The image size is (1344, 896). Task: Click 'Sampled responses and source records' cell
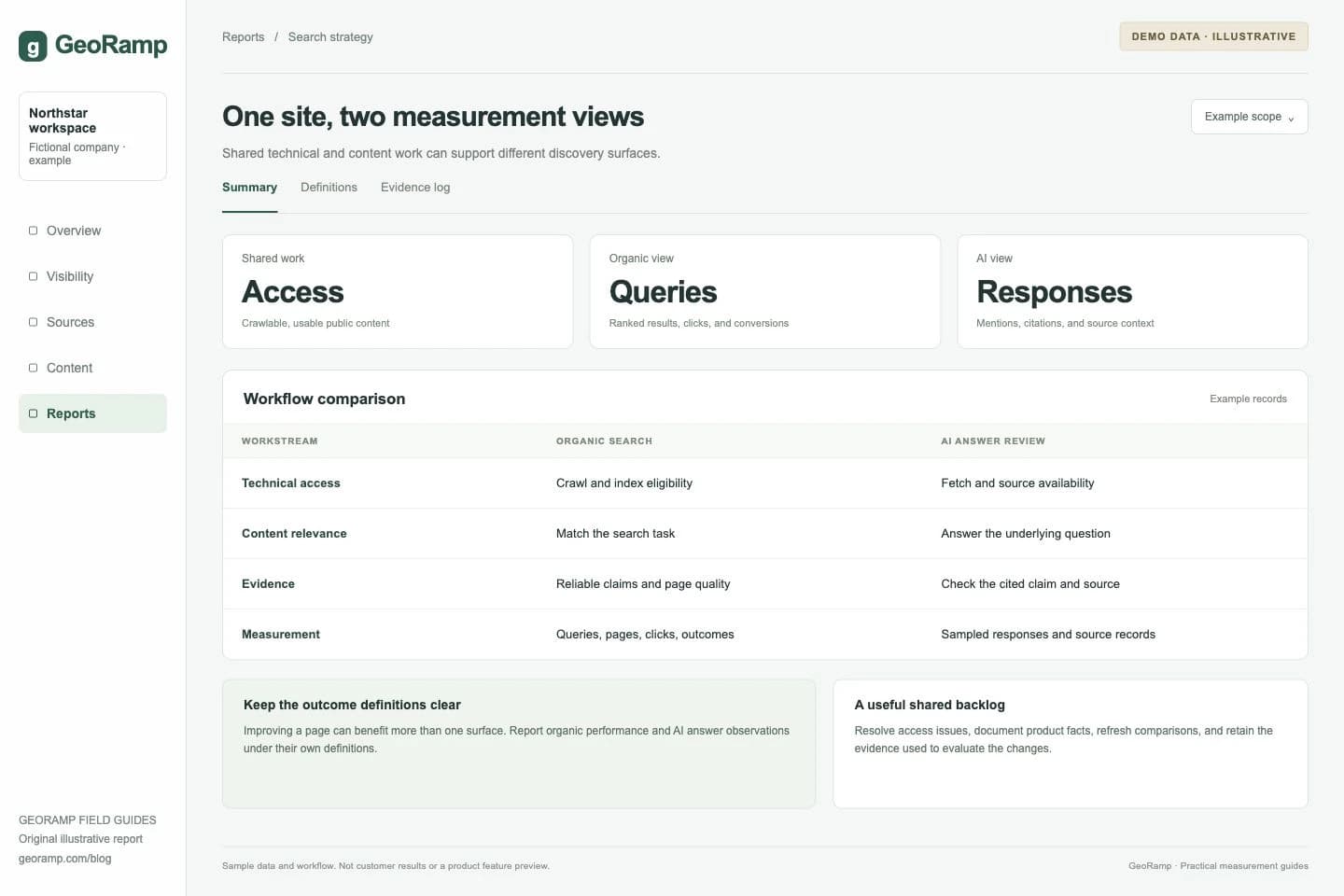[x=1048, y=635]
